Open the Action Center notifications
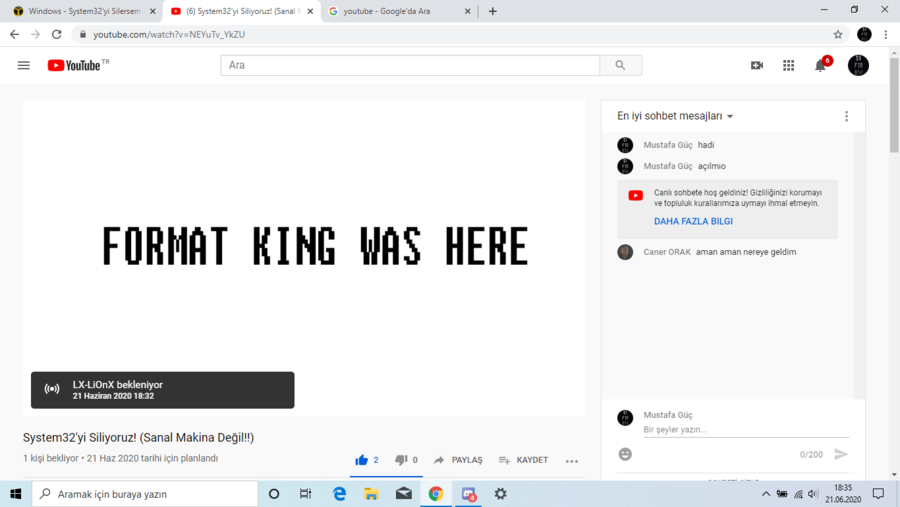The image size is (900, 507). pos(878,494)
